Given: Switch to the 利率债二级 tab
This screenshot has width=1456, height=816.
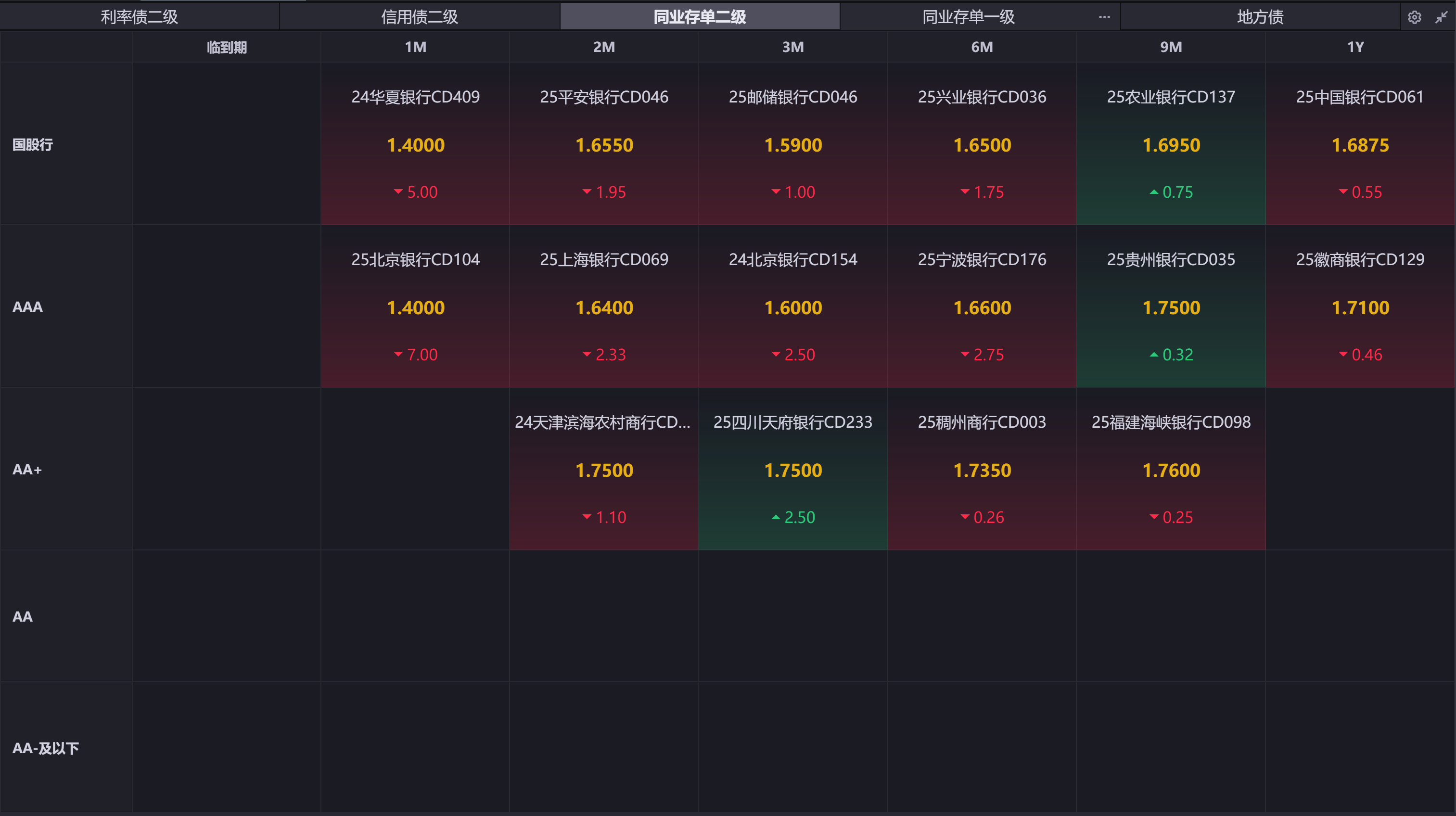Looking at the screenshot, I should tap(139, 17).
